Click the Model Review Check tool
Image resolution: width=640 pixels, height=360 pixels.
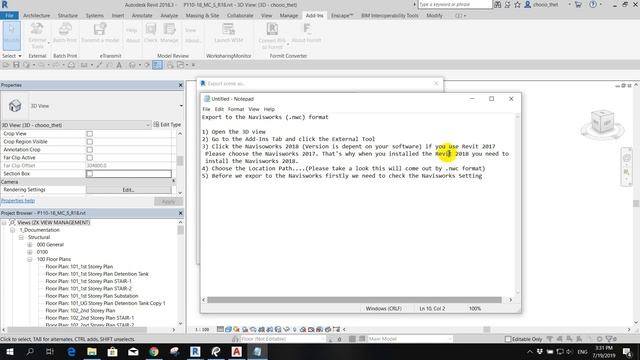[151, 33]
